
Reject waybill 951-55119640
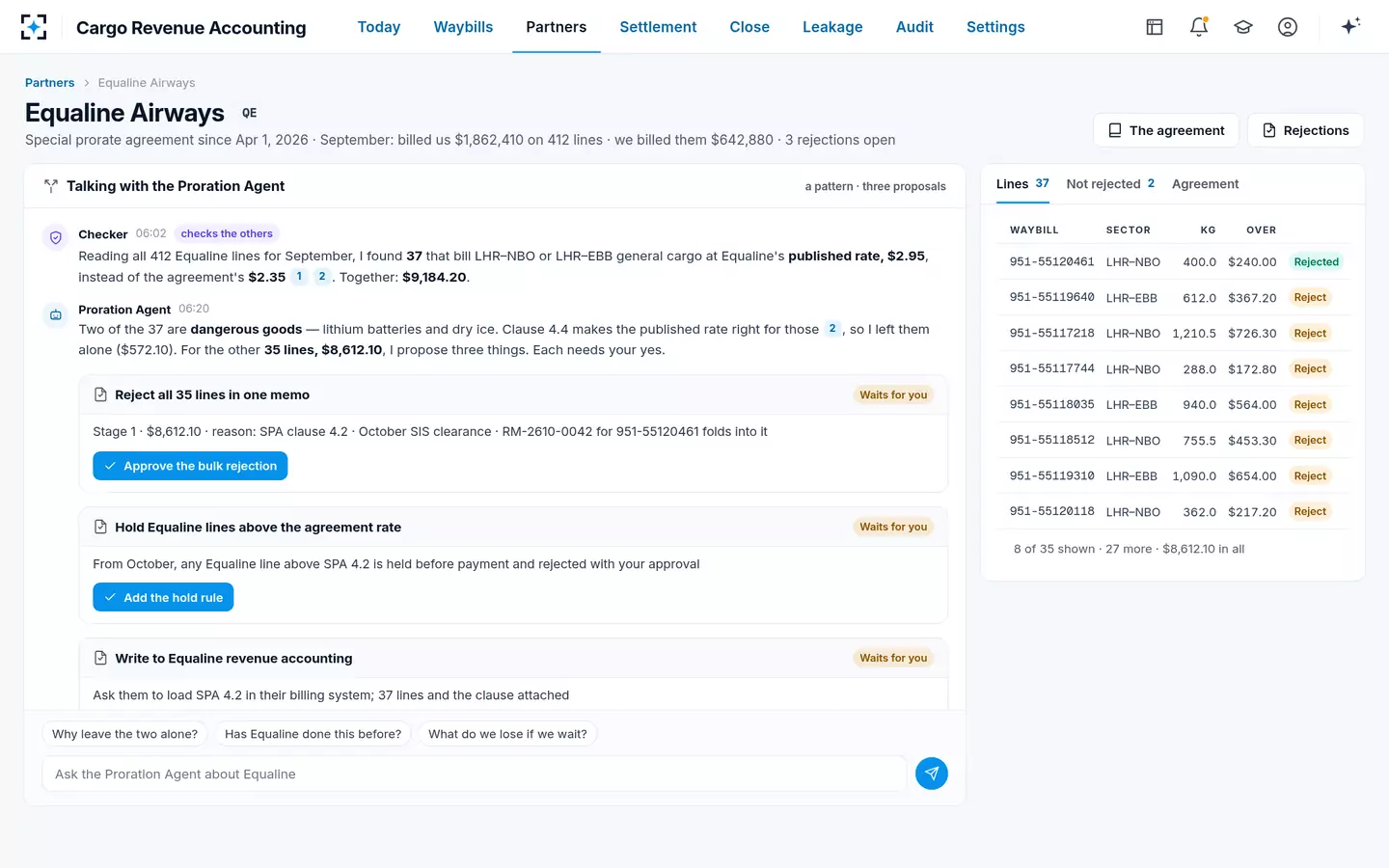(x=1310, y=298)
